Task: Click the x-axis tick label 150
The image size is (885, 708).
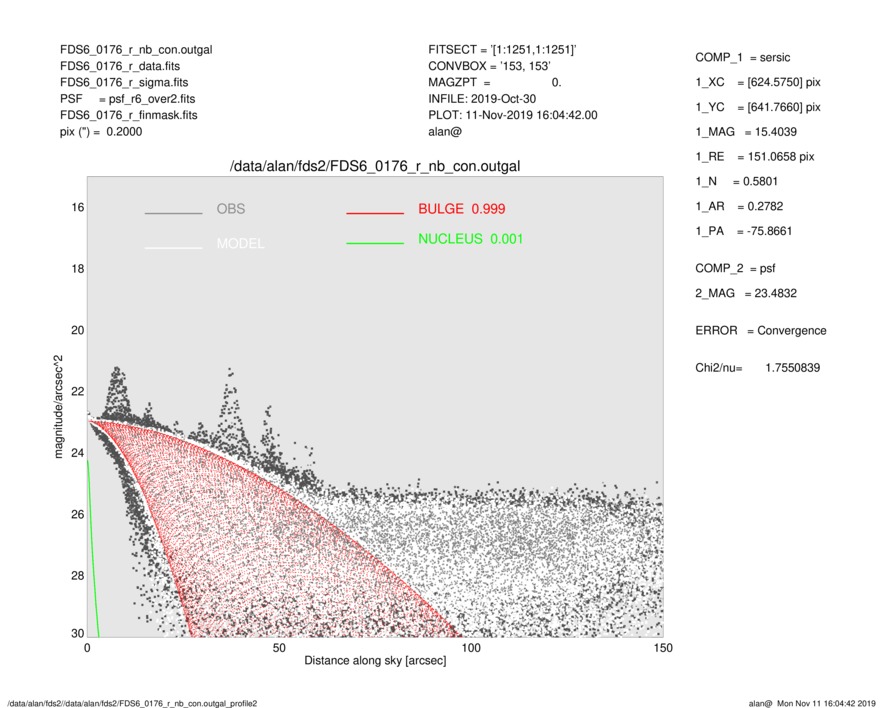Action: click(663, 648)
